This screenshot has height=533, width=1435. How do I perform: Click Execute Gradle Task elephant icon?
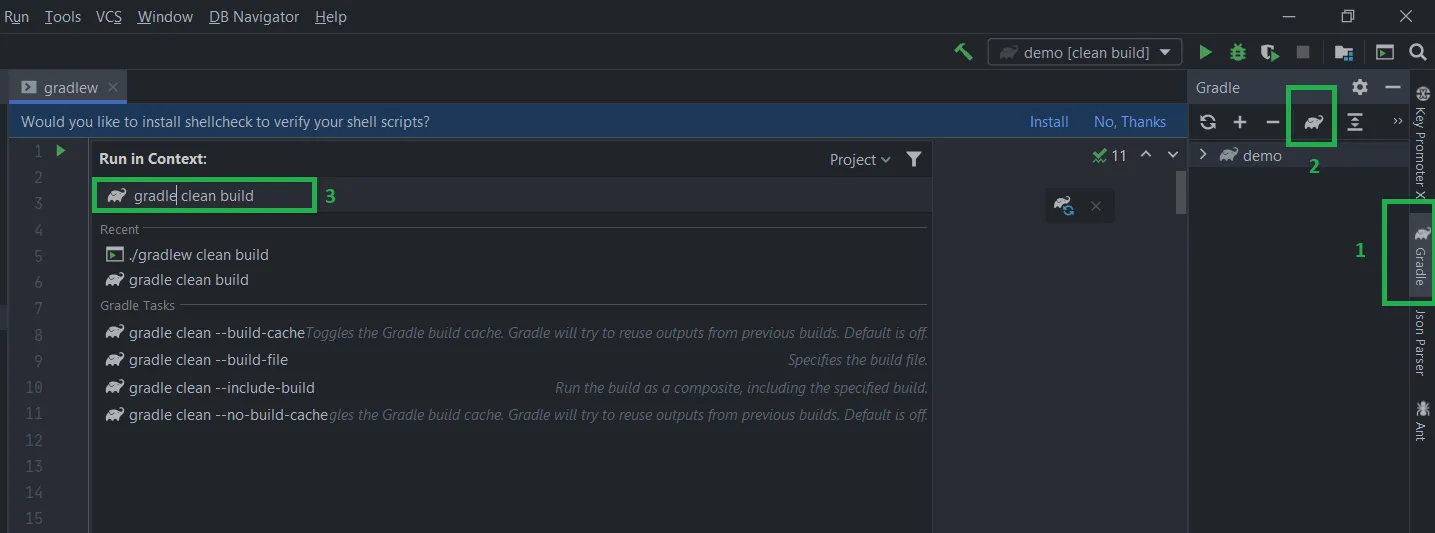point(1313,122)
